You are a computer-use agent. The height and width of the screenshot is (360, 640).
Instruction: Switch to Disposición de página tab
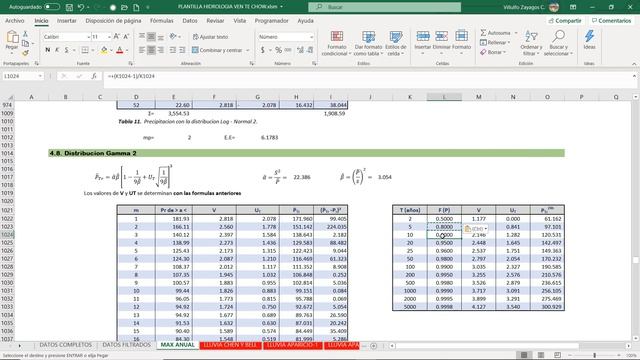pos(113,21)
